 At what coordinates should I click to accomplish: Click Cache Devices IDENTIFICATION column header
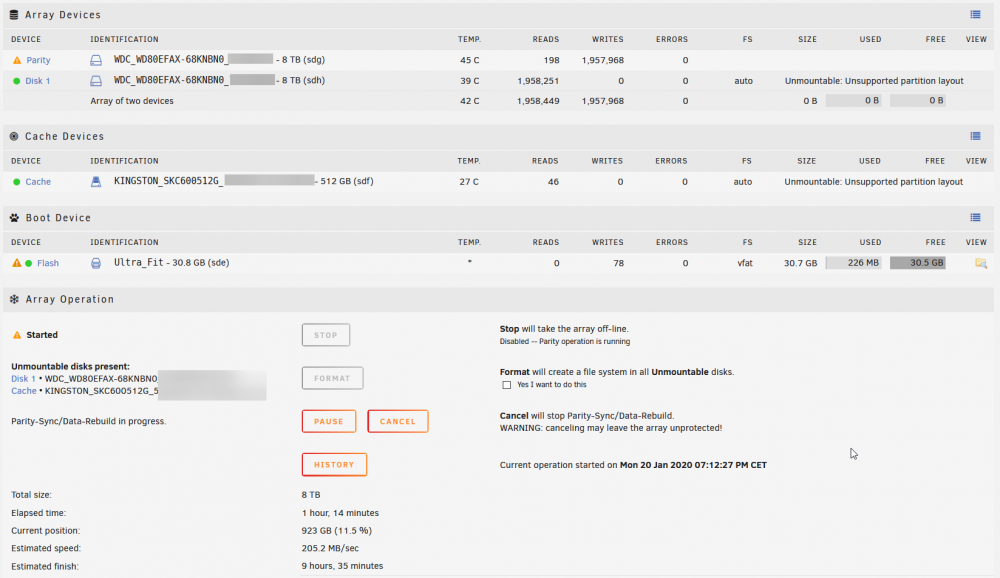pos(124,161)
